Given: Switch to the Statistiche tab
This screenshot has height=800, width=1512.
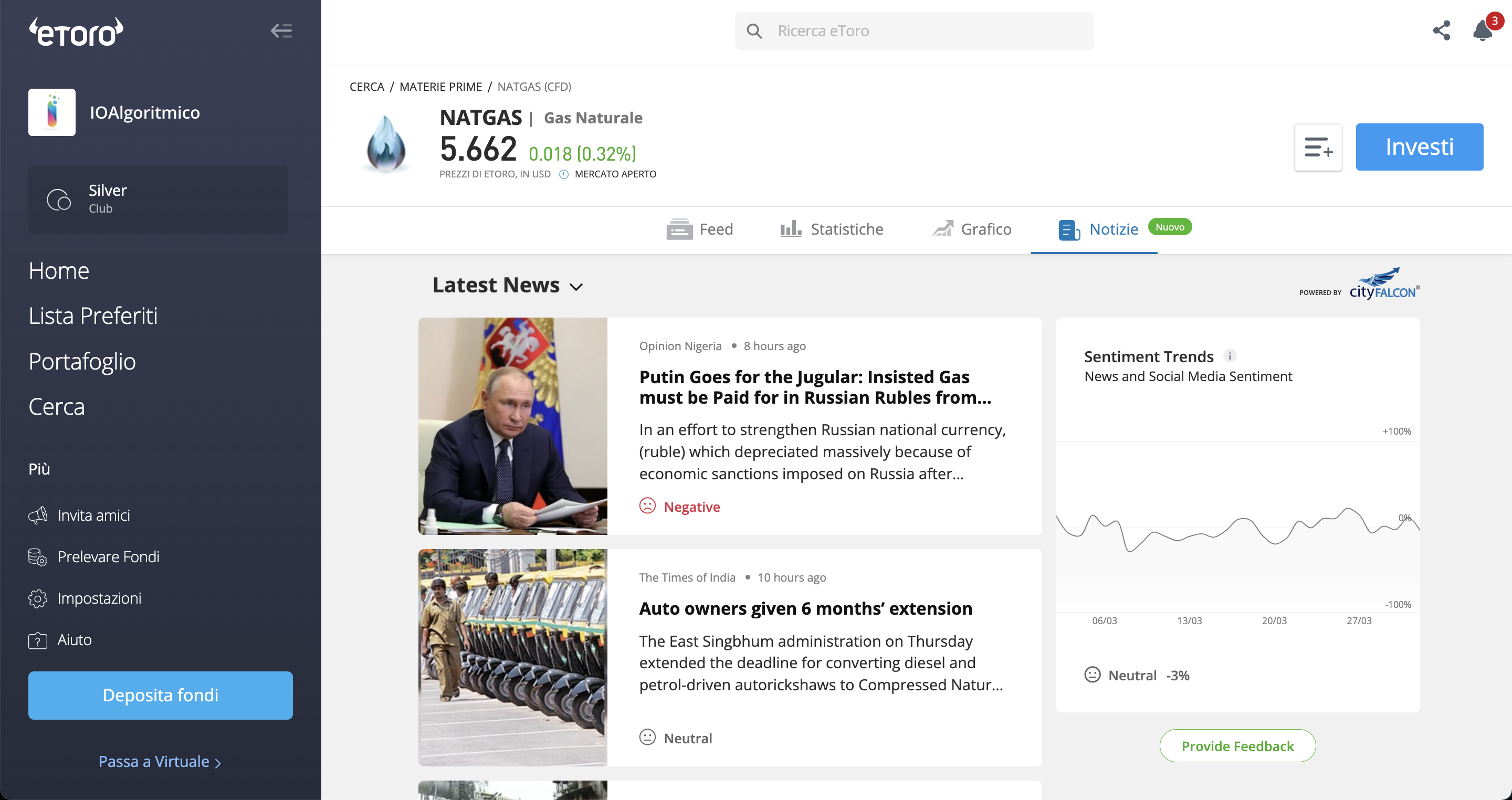Looking at the screenshot, I should [831, 229].
